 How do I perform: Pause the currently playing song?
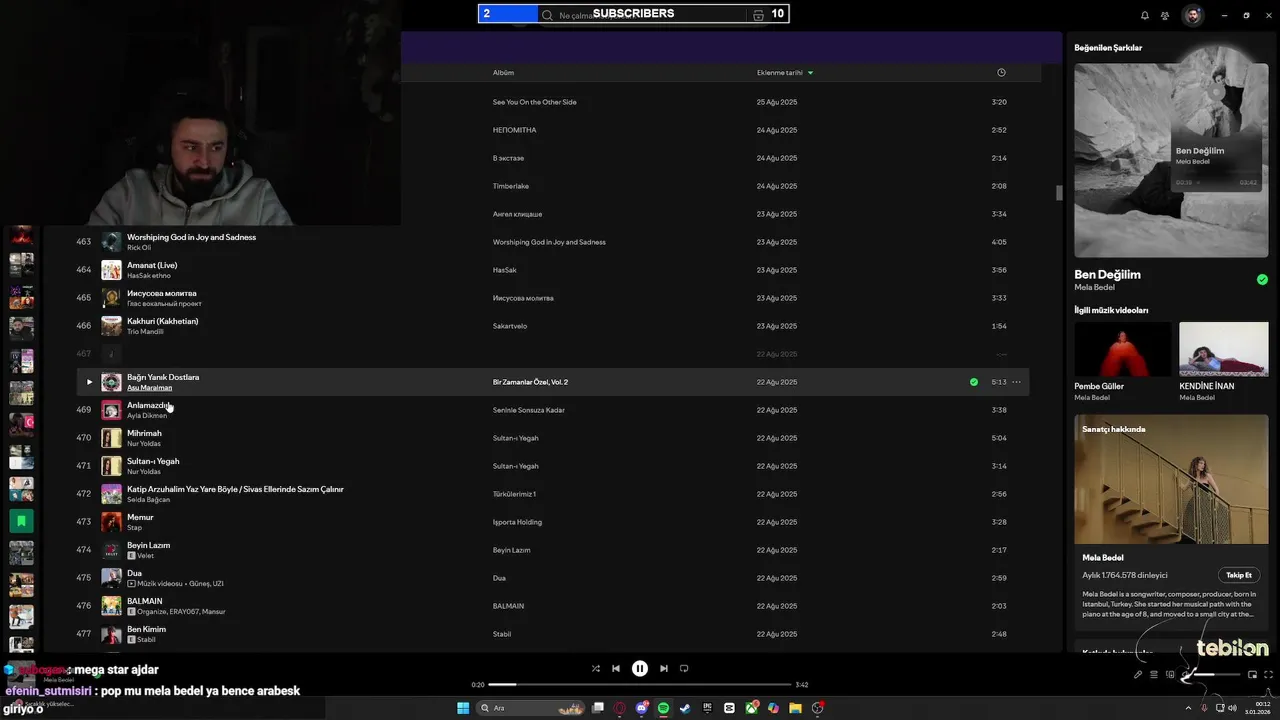[x=640, y=669]
